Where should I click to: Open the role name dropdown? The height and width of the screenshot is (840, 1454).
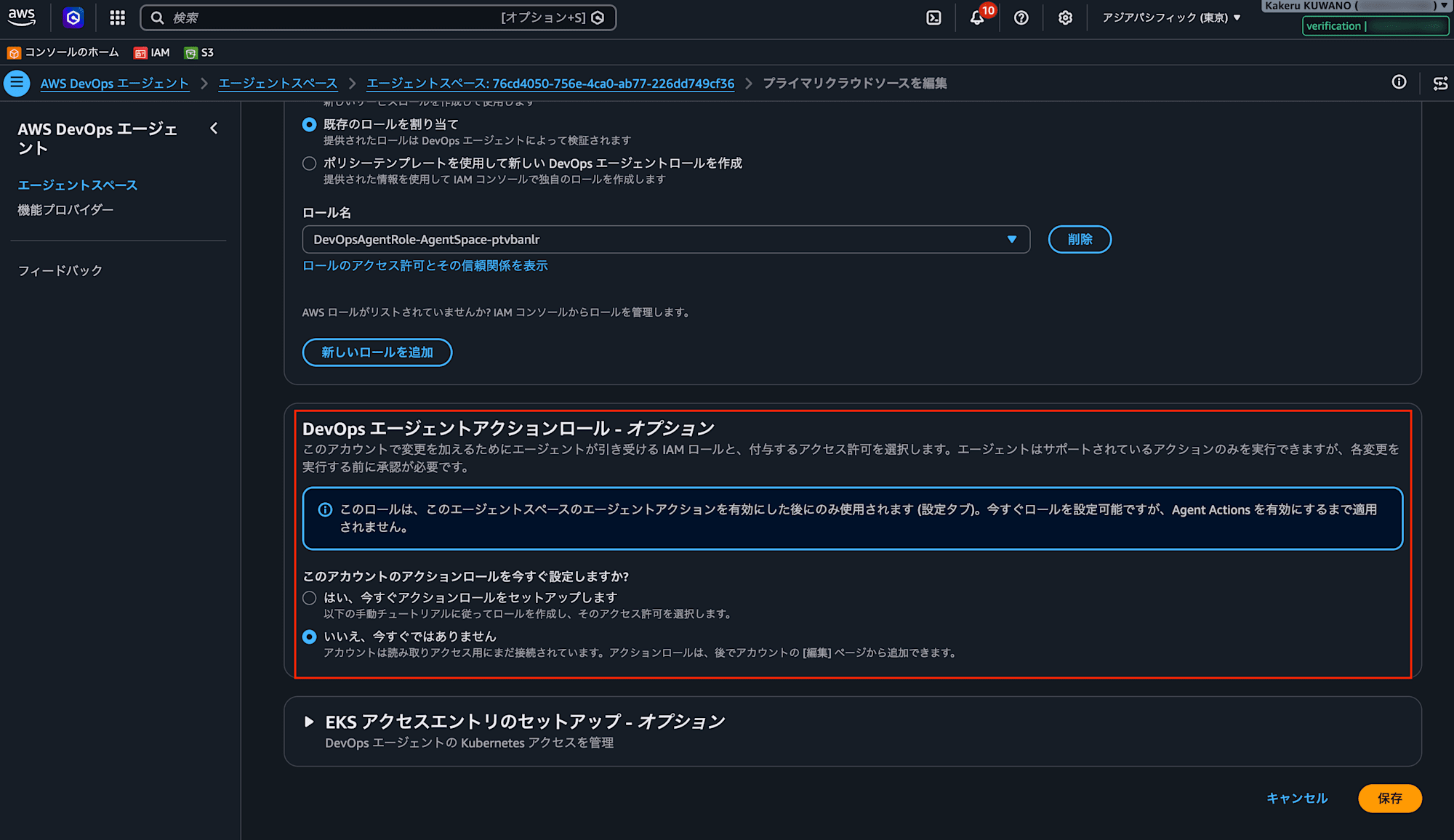coord(666,239)
